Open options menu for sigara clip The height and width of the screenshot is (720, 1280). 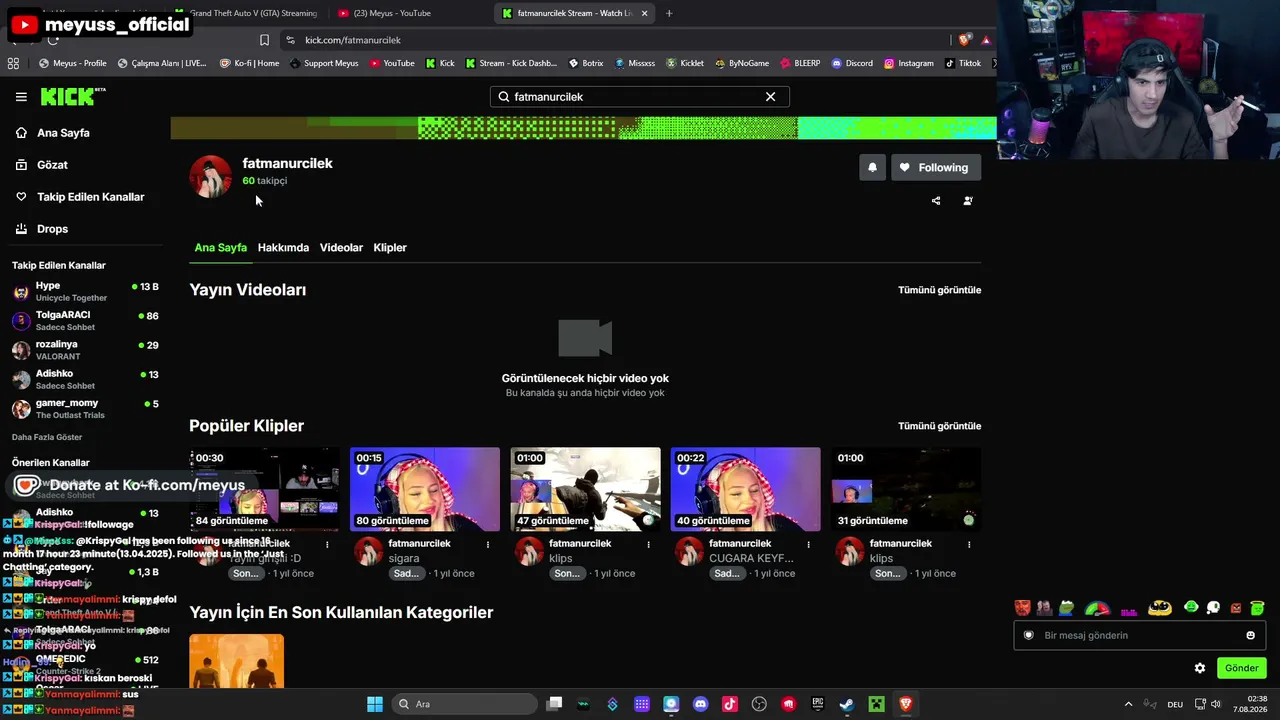[x=488, y=545]
